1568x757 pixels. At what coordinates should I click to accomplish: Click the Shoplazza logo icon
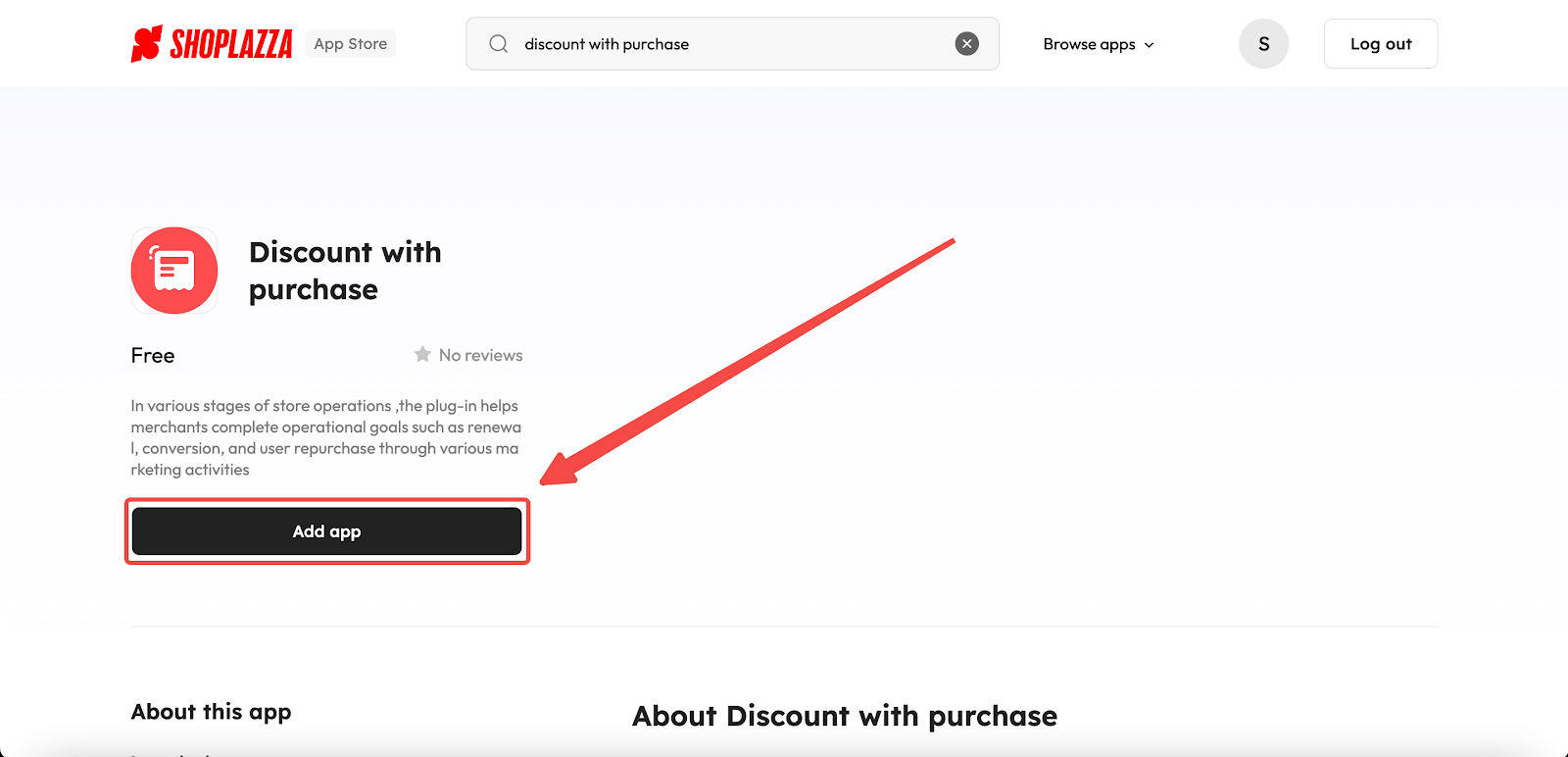[x=146, y=44]
